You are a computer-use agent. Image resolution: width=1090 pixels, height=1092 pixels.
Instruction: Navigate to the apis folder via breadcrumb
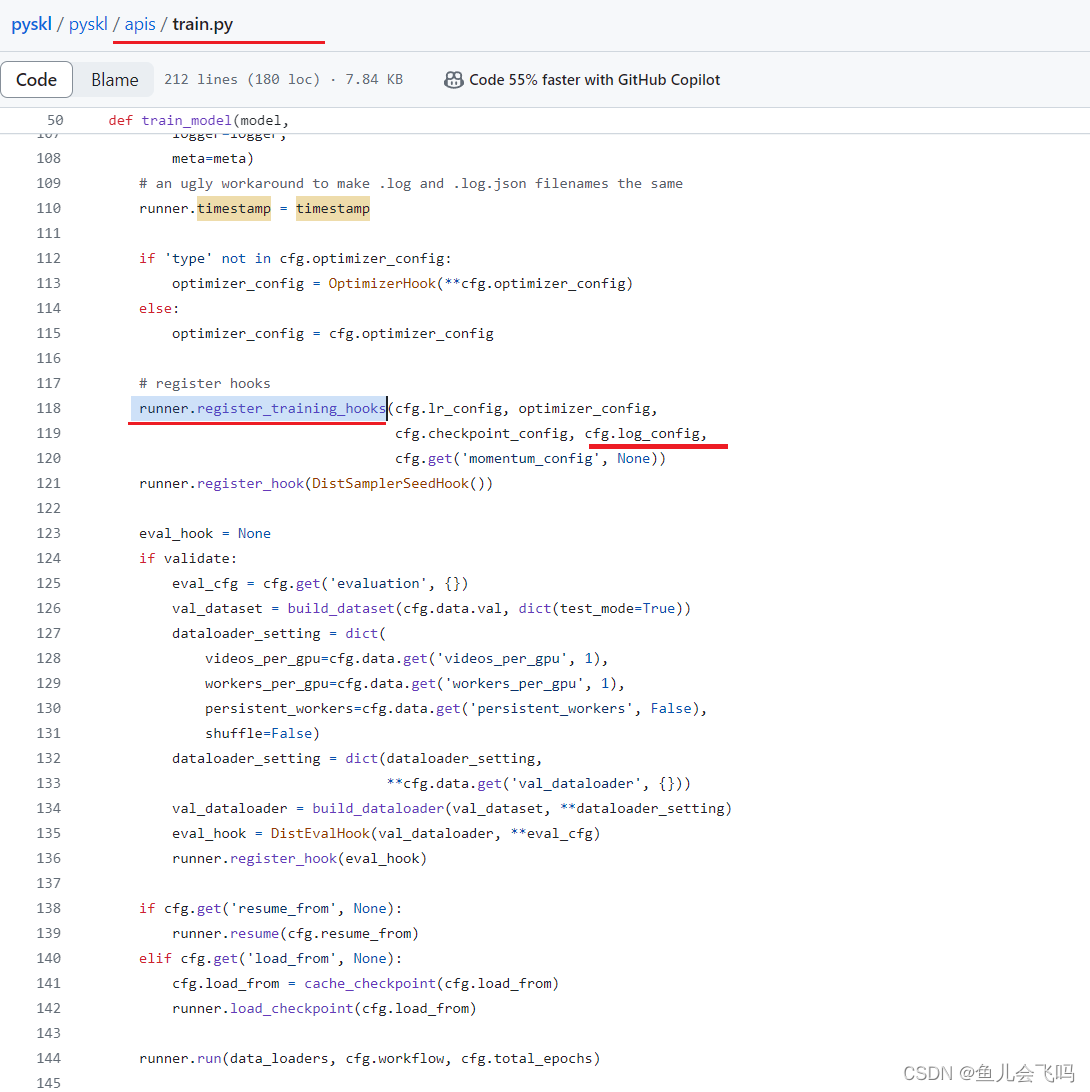point(139,24)
